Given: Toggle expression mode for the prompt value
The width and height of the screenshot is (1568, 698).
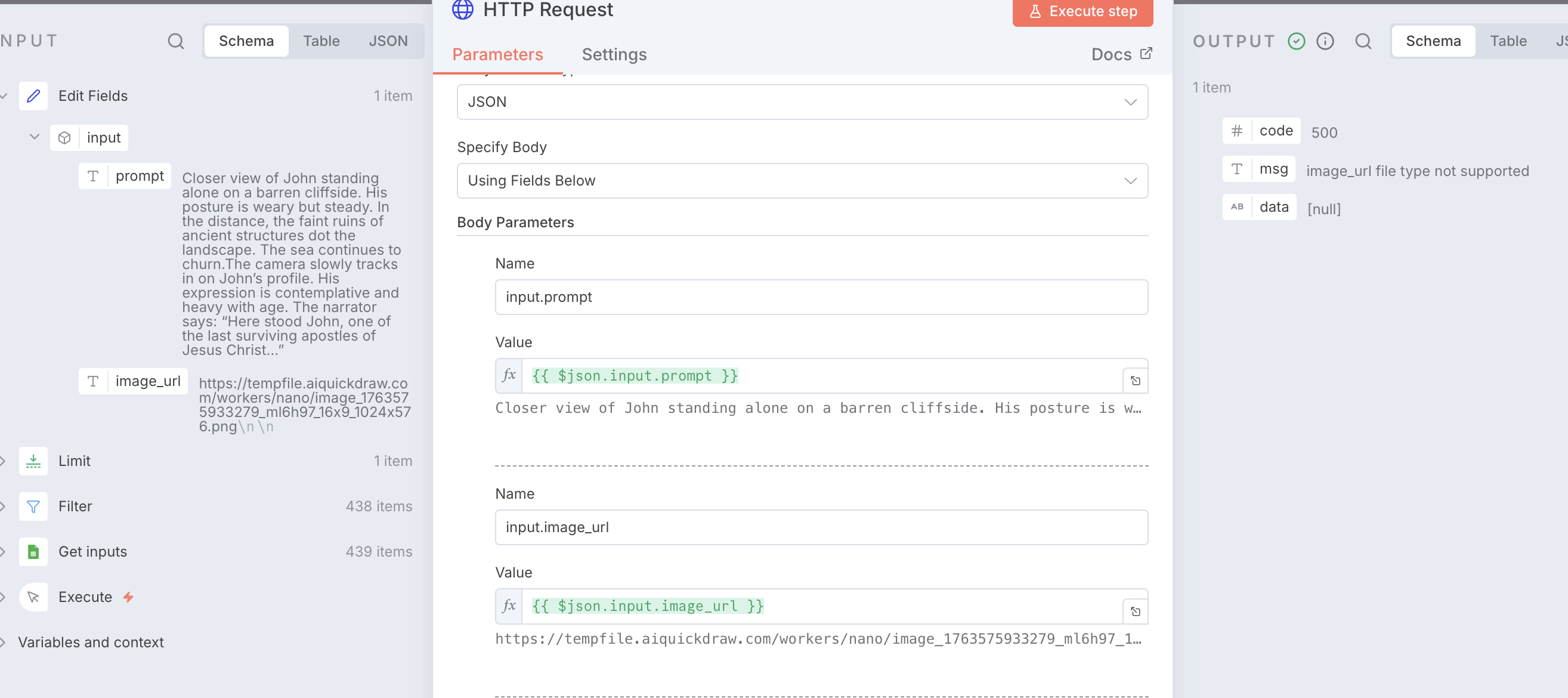Looking at the screenshot, I should (509, 376).
